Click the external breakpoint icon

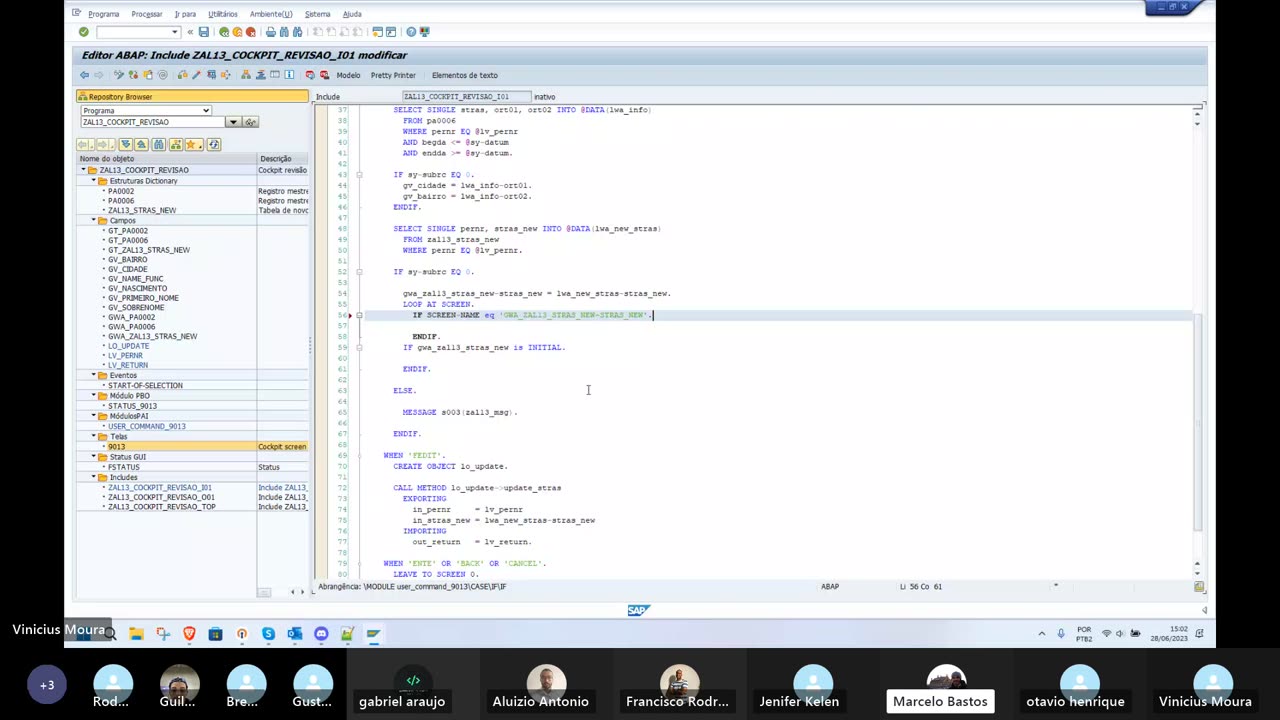click(324, 75)
